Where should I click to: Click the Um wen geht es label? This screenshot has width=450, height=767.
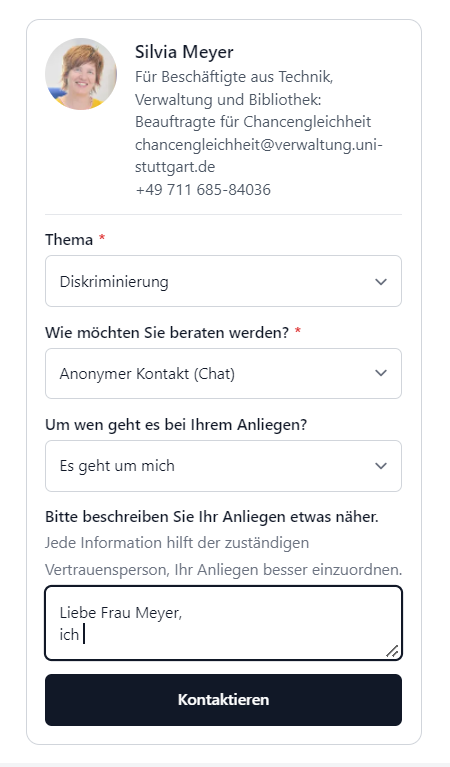(176, 425)
